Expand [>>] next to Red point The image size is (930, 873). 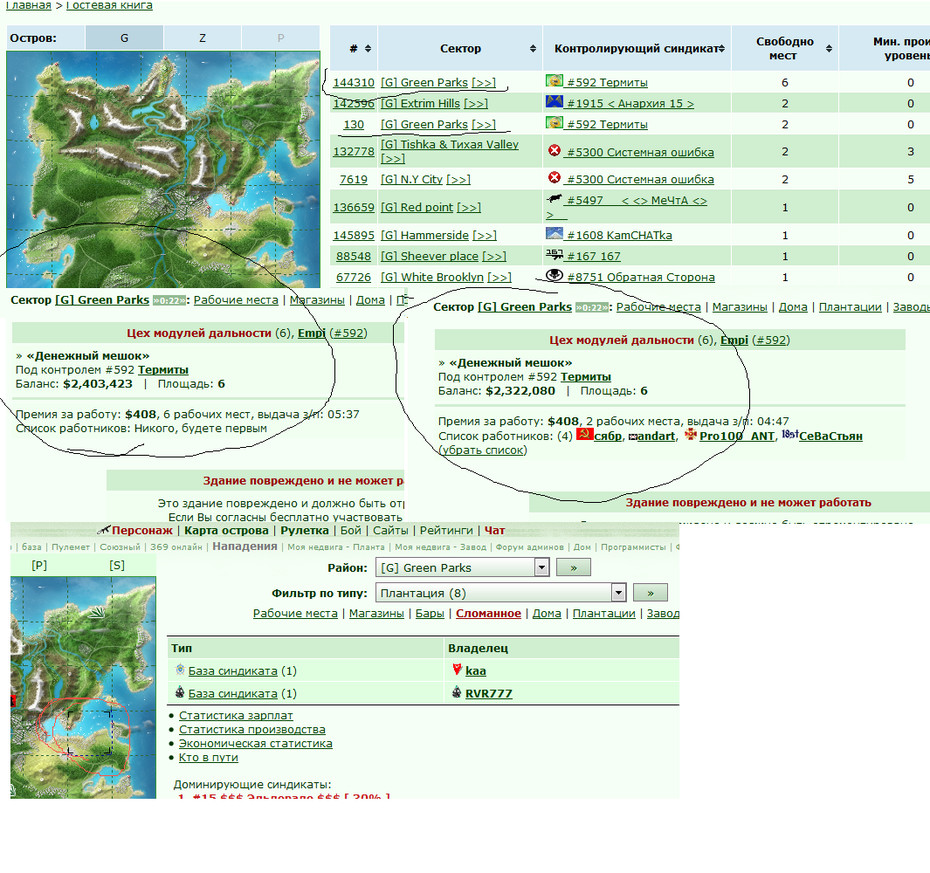tap(469, 208)
